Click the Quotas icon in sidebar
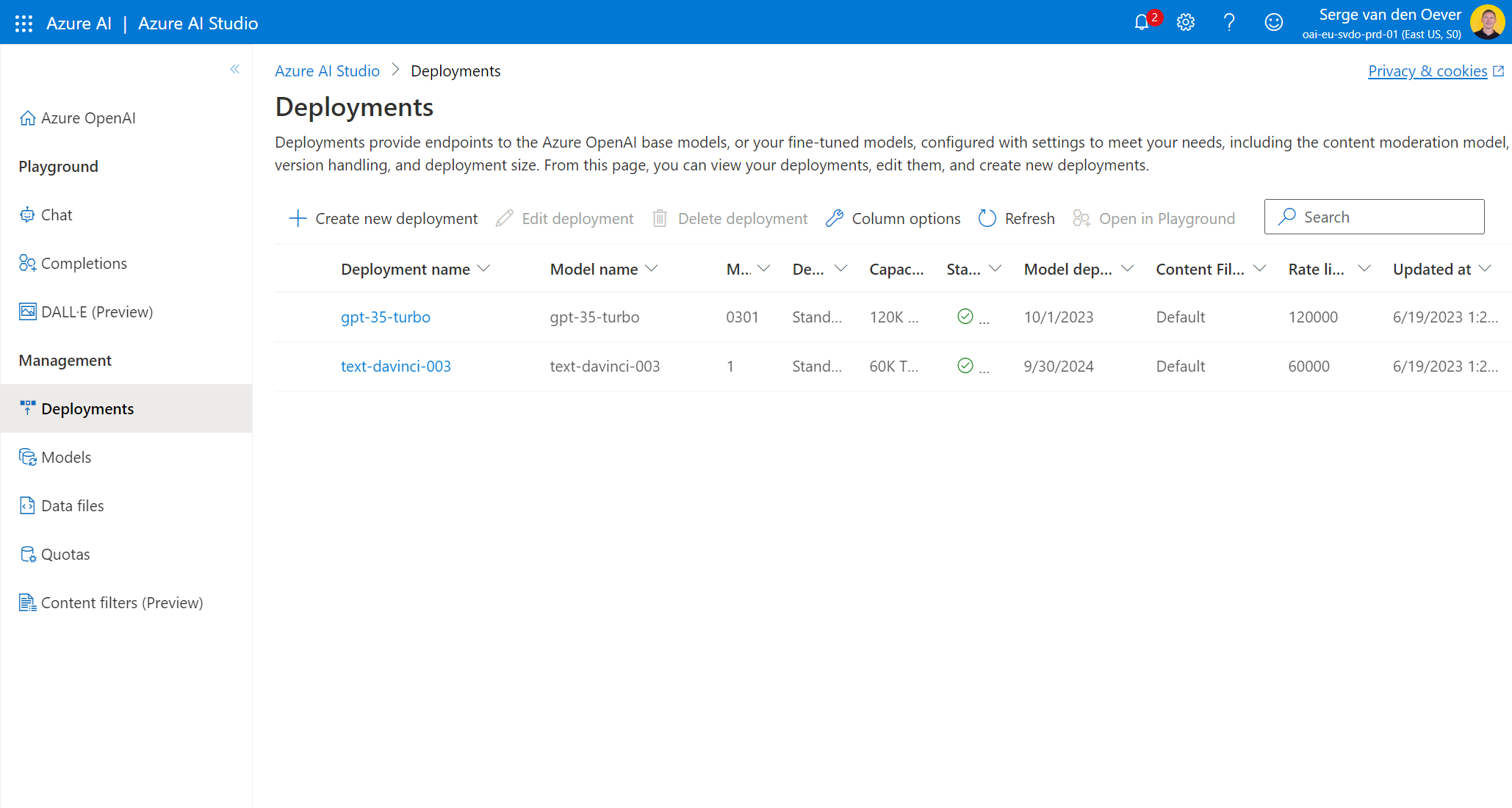The width and height of the screenshot is (1512, 808). coord(27,555)
